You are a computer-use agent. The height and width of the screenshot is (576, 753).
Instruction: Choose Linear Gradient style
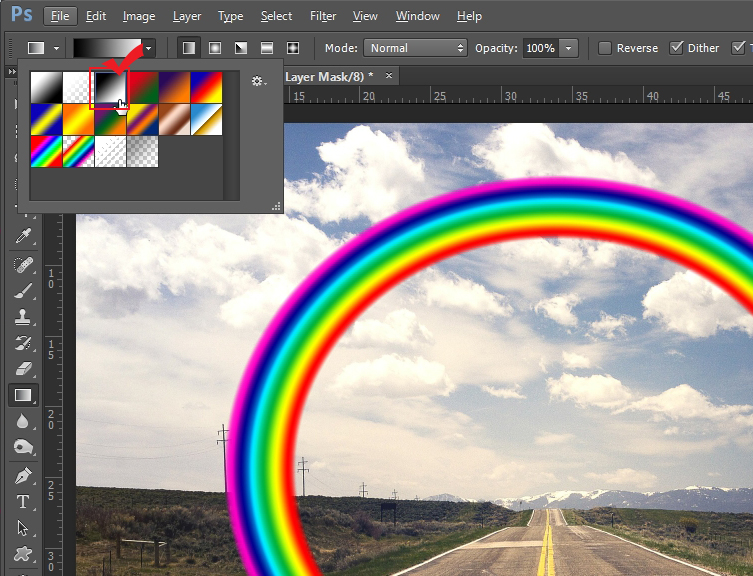[189, 48]
